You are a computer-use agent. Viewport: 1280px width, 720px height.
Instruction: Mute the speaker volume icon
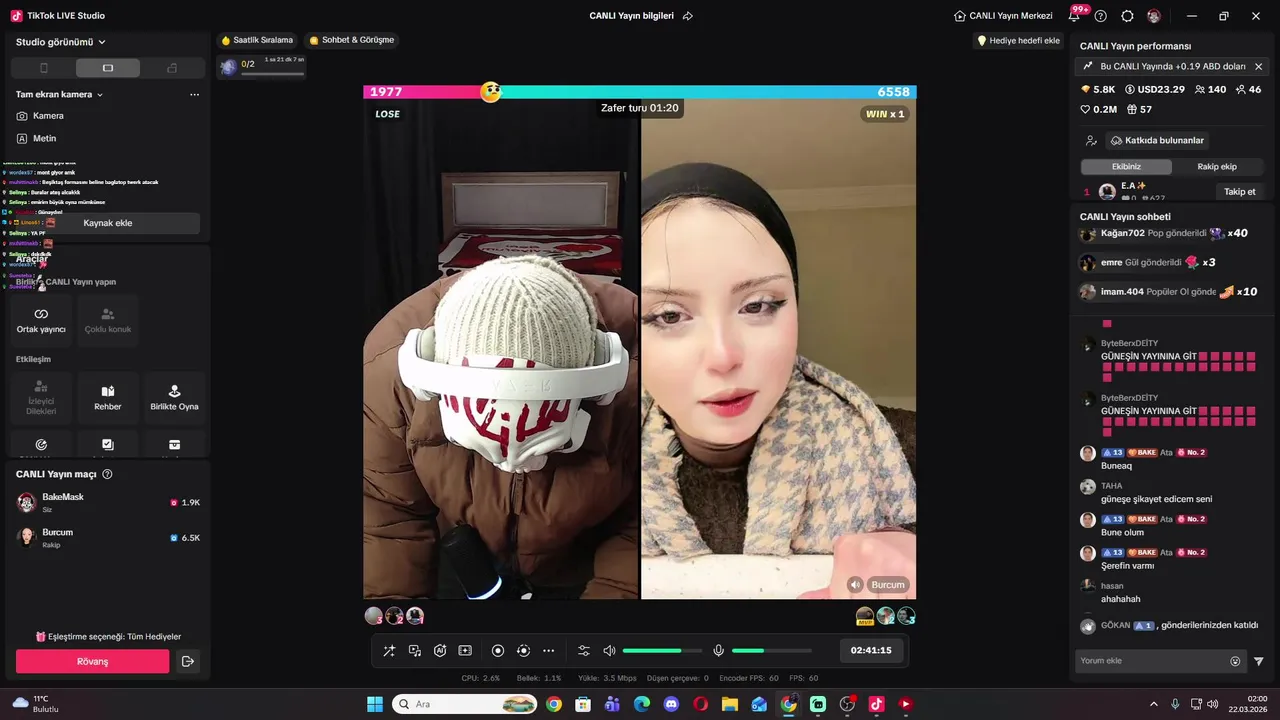pyautogui.click(x=609, y=650)
